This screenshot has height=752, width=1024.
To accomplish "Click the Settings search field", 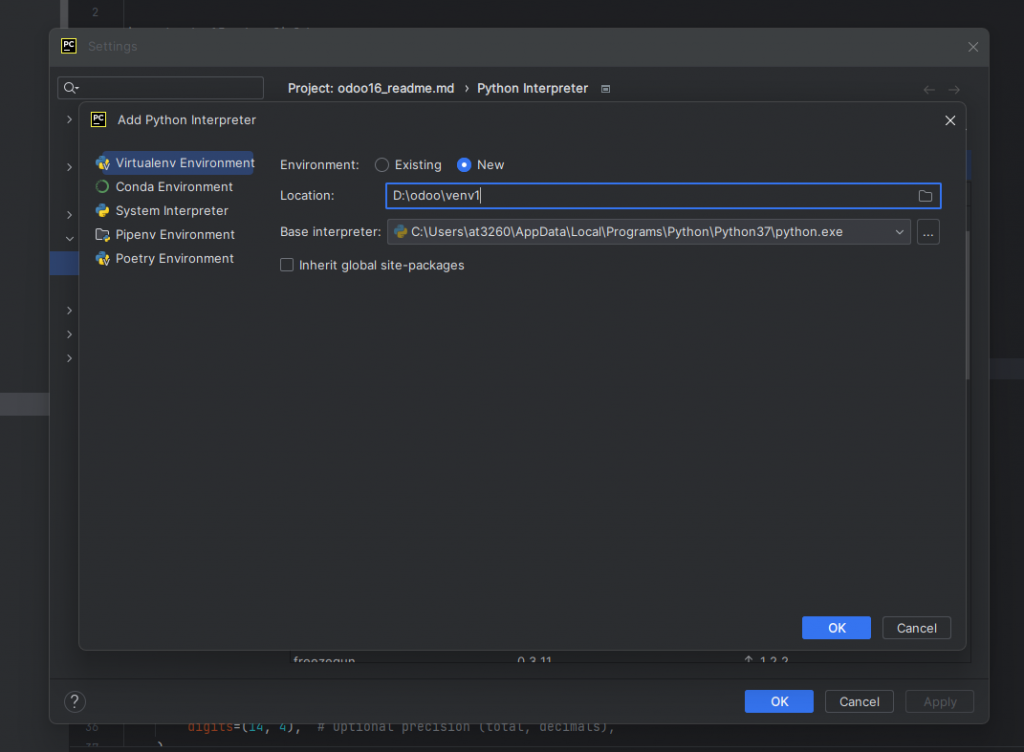I will click(x=161, y=87).
